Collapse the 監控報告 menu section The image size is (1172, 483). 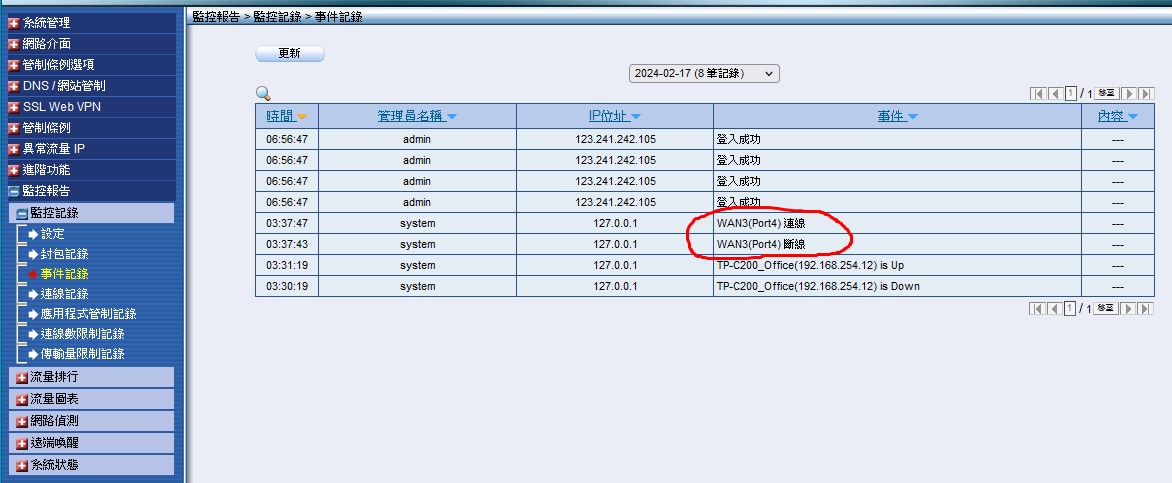tap(46, 191)
